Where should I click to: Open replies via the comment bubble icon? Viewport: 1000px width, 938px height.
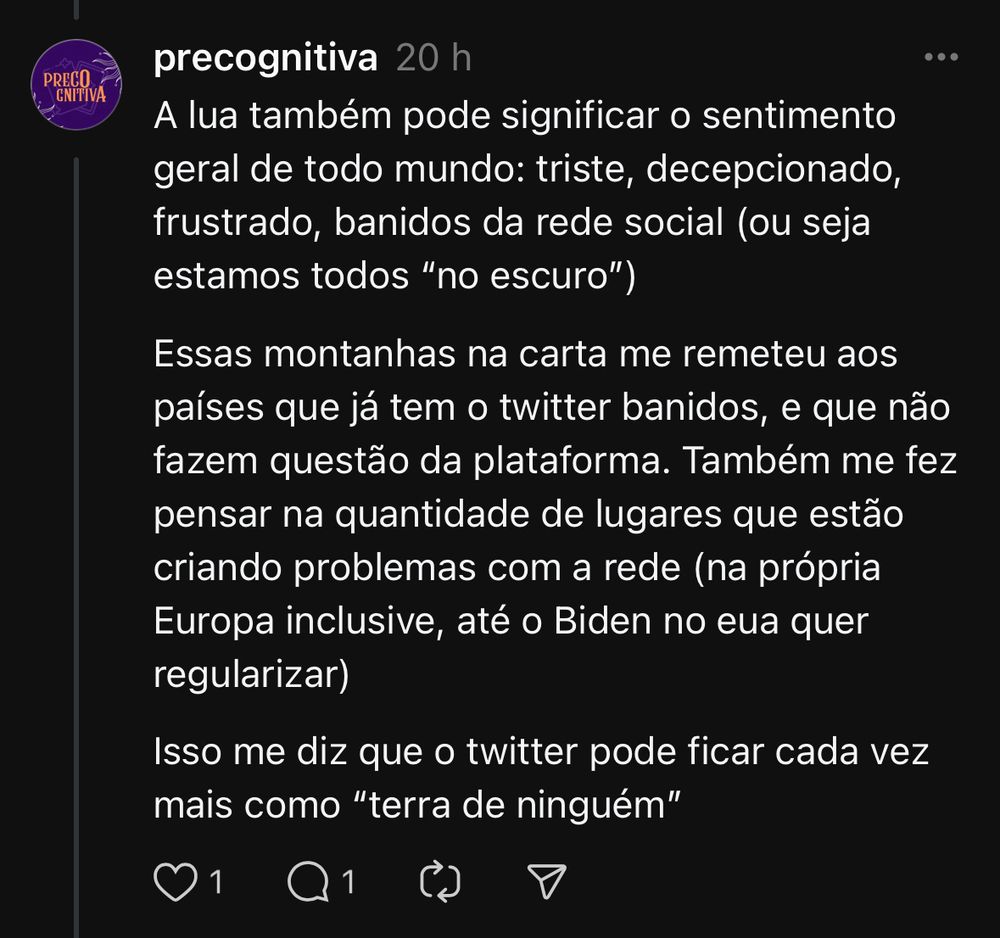pyautogui.click(x=308, y=882)
